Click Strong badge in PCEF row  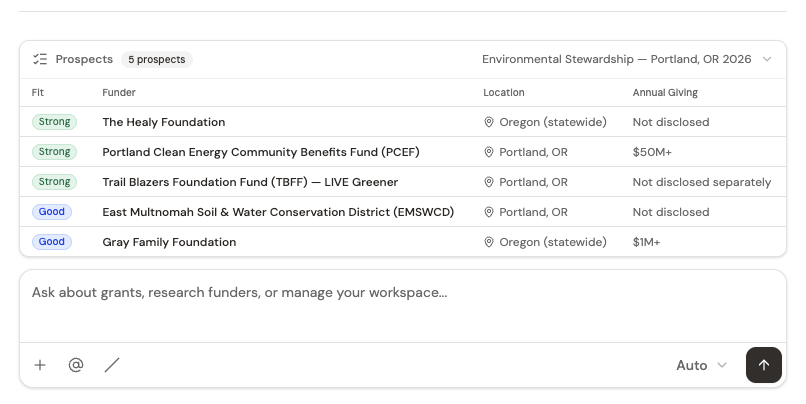point(54,152)
